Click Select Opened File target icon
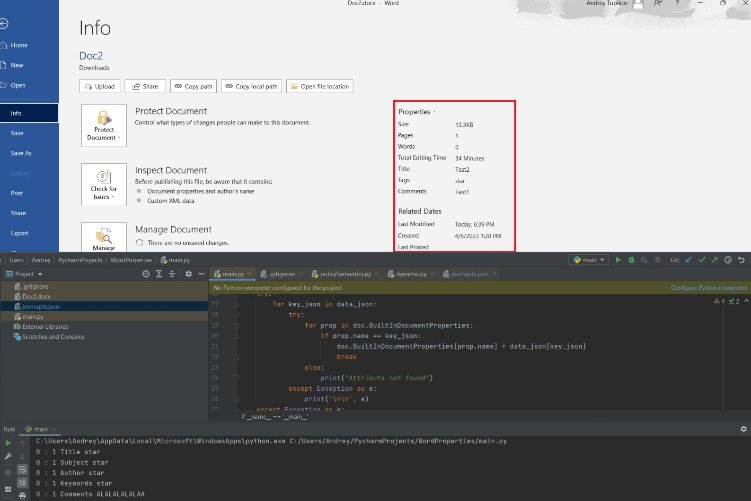Image resolution: width=751 pixels, height=501 pixels. point(146,274)
